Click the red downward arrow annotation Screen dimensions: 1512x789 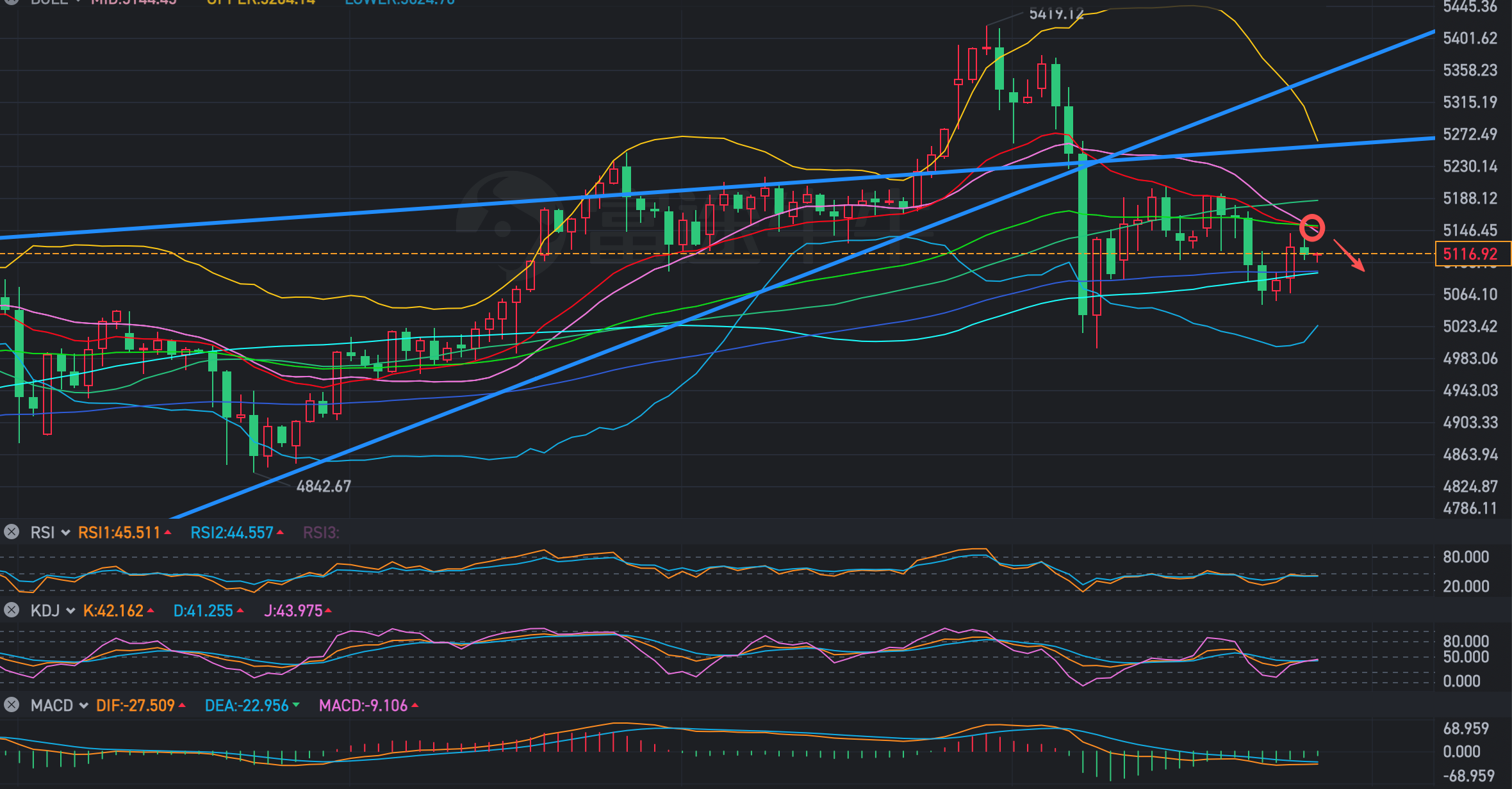coord(1349,256)
